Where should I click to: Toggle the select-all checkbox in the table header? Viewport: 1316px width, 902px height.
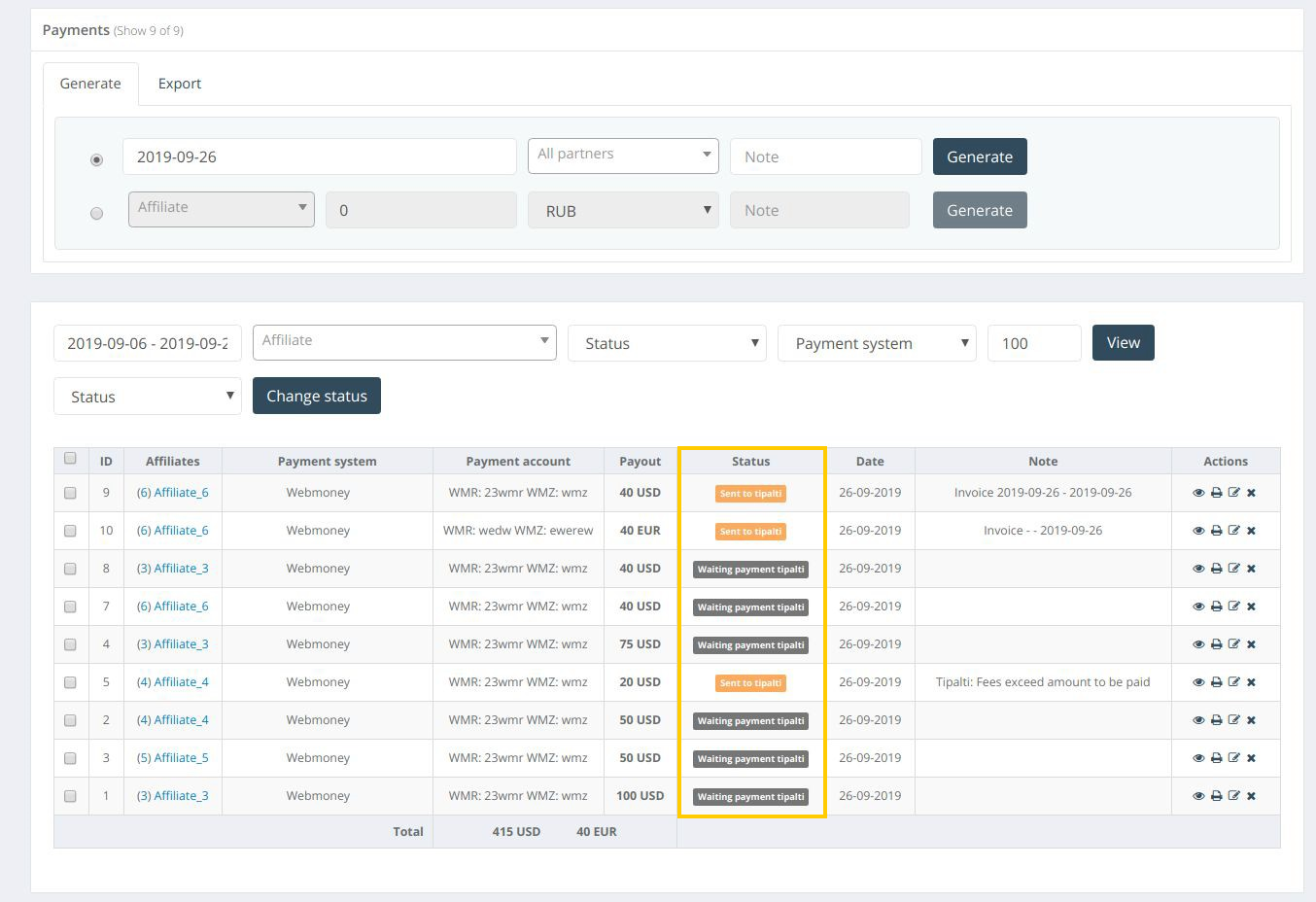pyautogui.click(x=70, y=457)
